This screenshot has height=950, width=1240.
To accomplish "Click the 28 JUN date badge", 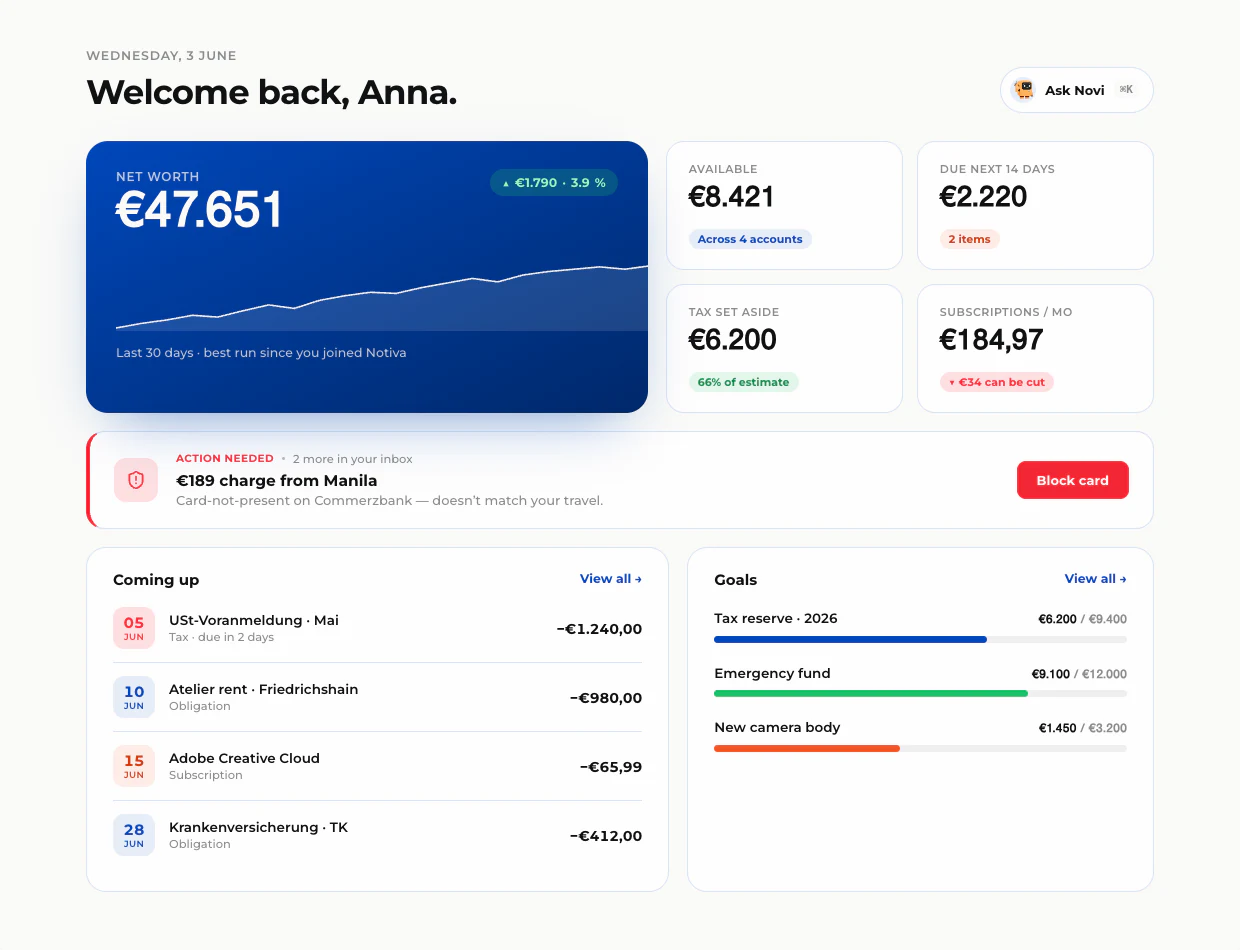I will [x=134, y=835].
